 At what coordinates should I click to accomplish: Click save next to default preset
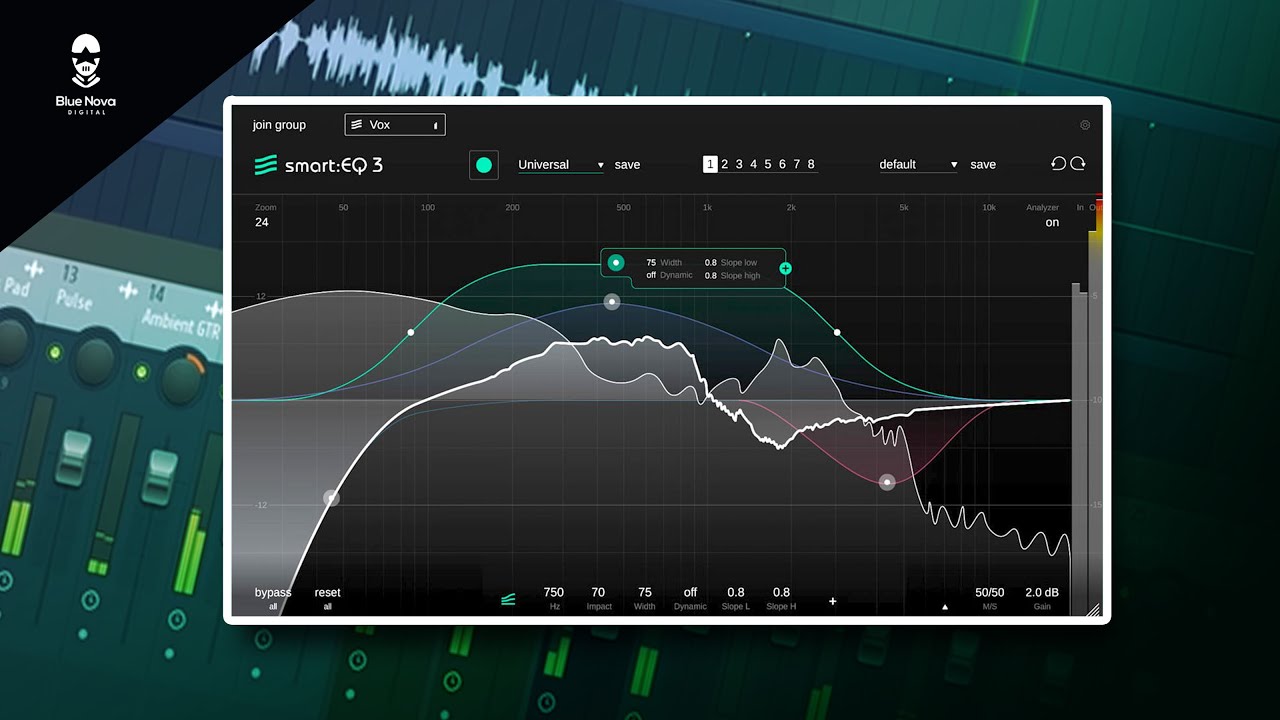pyautogui.click(x=983, y=165)
